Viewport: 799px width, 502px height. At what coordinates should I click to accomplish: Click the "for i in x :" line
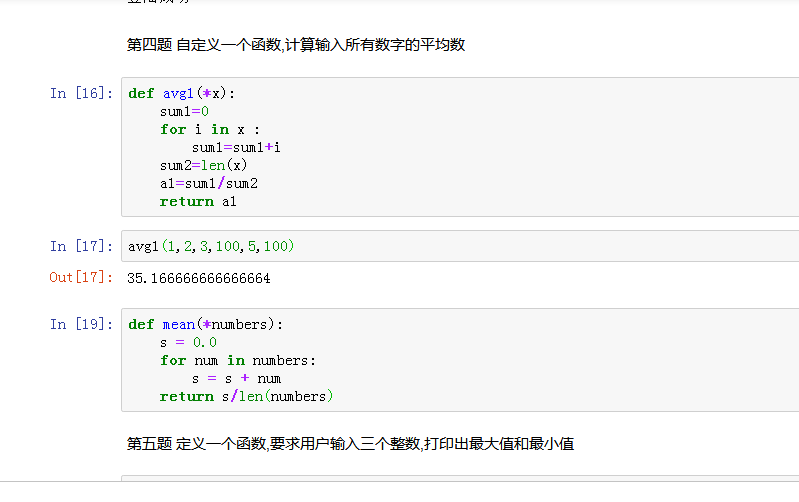point(210,129)
